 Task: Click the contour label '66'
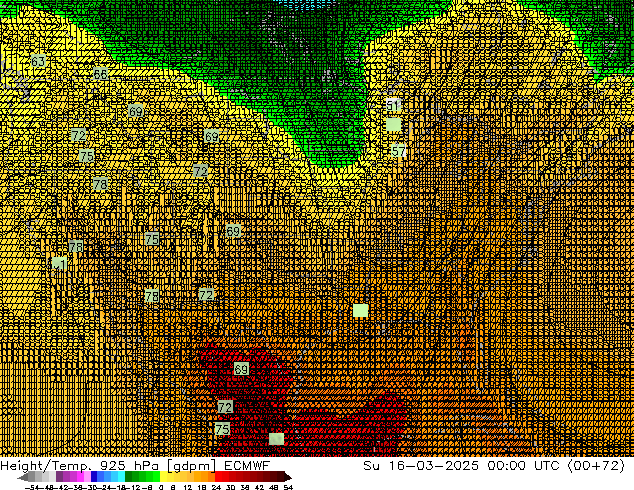tap(100, 74)
